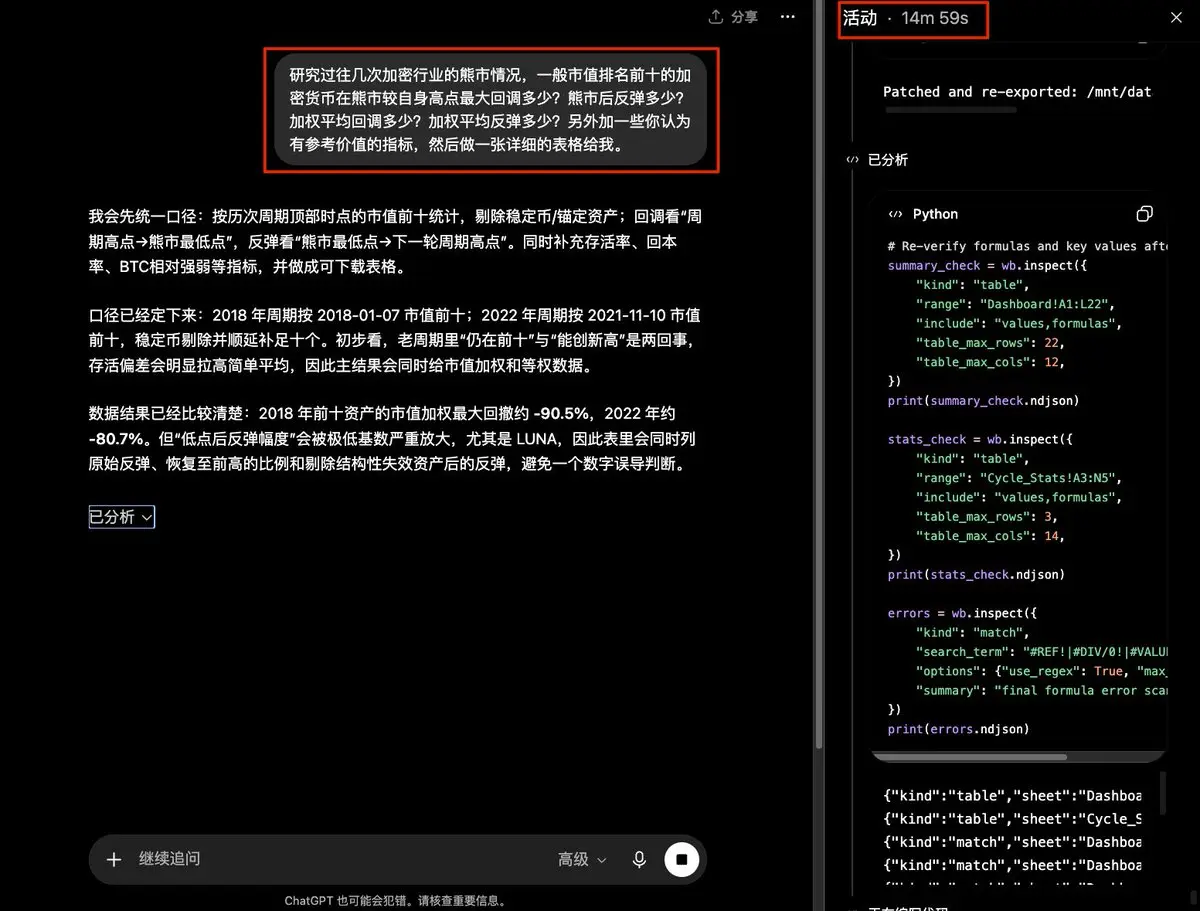
Task: Click the 'Python' code block label
Action: tap(935, 214)
